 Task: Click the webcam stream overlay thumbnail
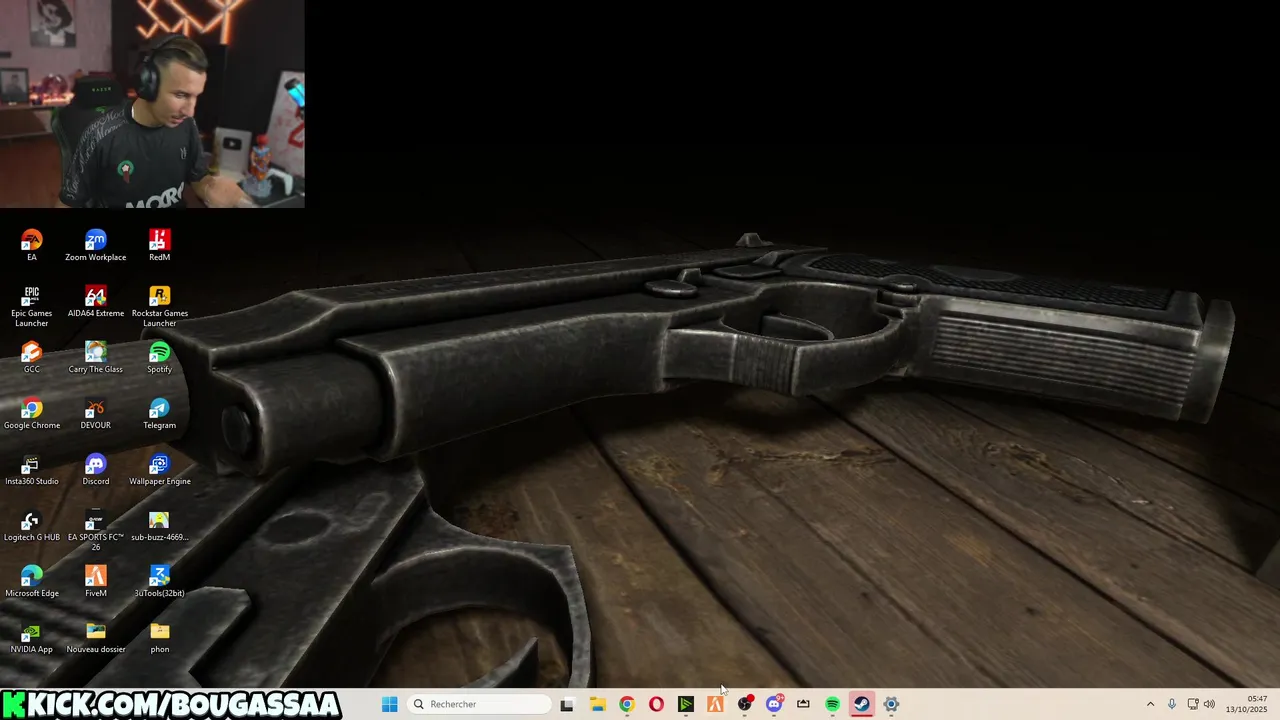tap(152, 104)
